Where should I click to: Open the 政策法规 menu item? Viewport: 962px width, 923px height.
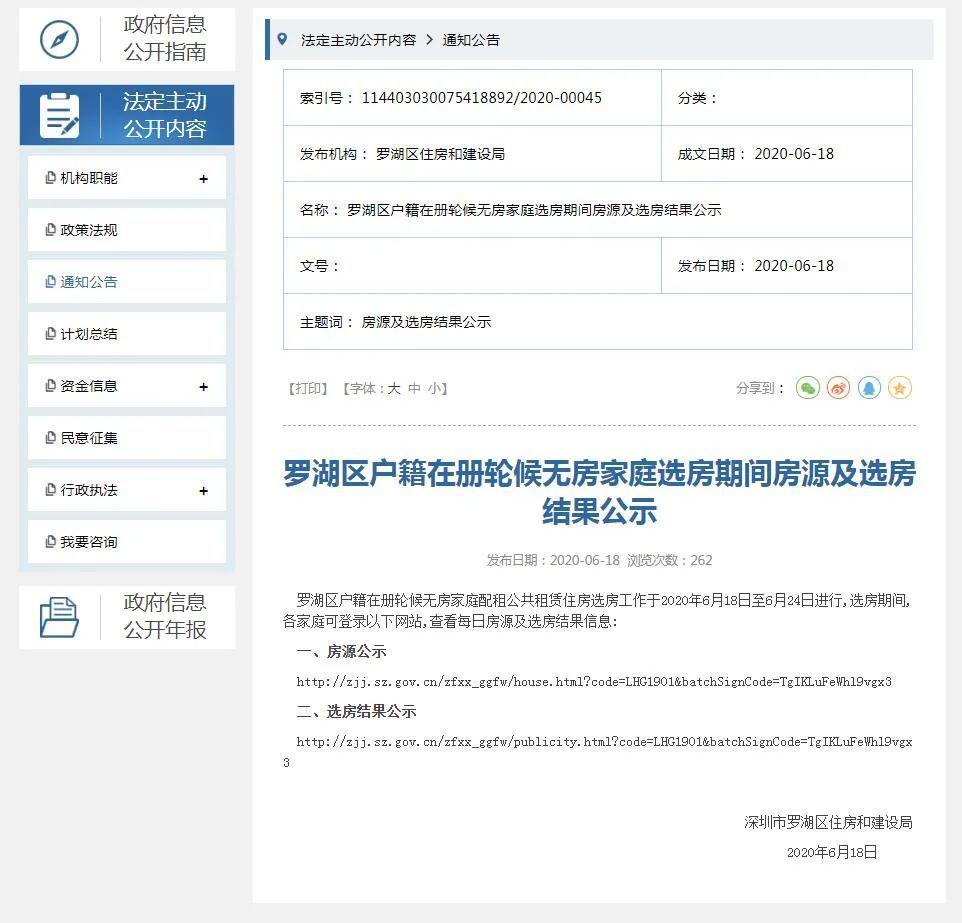pos(127,230)
